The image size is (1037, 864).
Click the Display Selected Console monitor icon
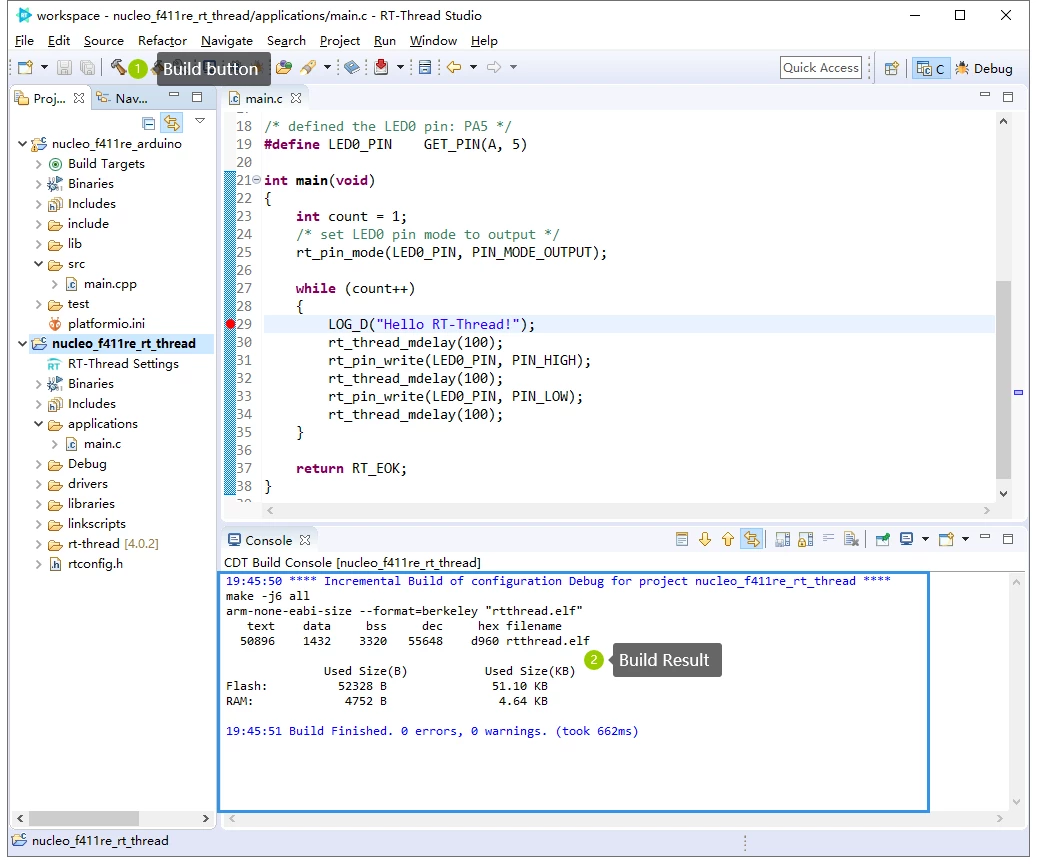tap(907, 539)
